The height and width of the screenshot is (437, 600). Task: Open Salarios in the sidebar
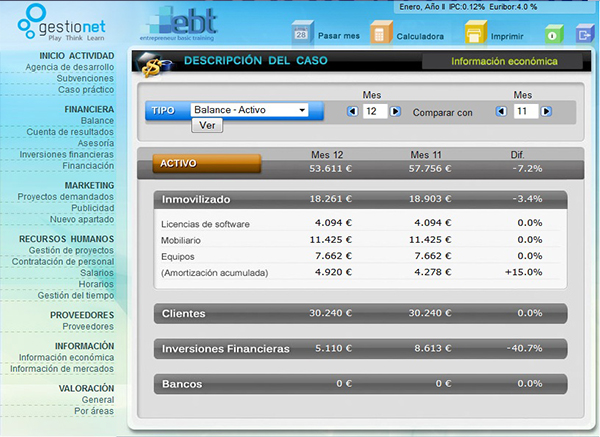97,273
